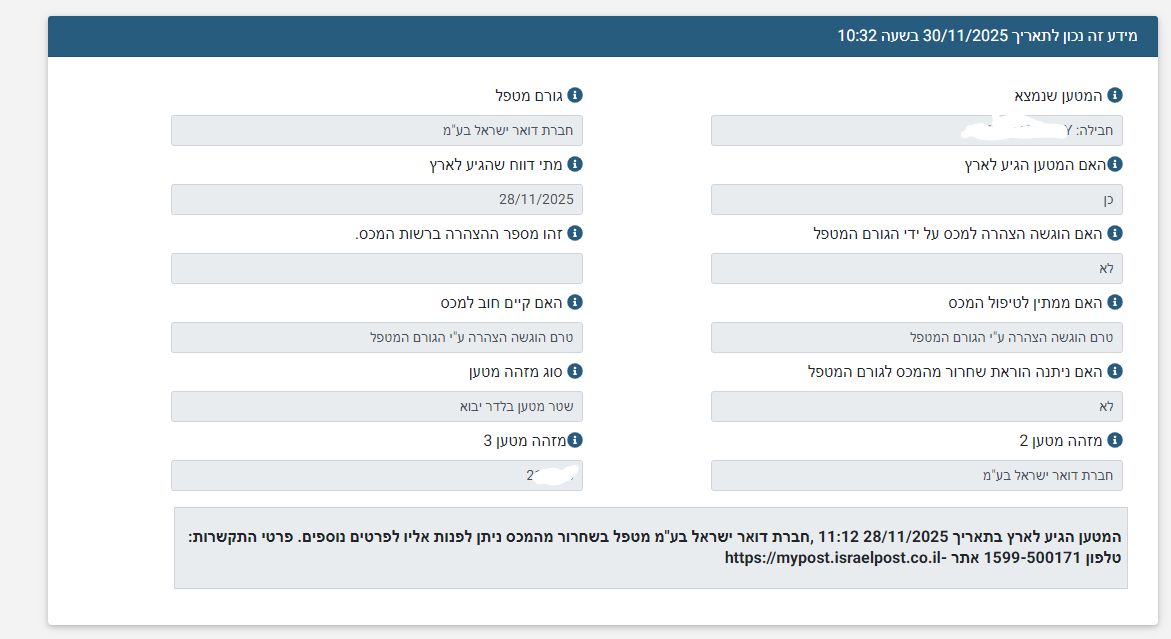
Task: Click the empty customs declaration number field
Action: coord(376,269)
